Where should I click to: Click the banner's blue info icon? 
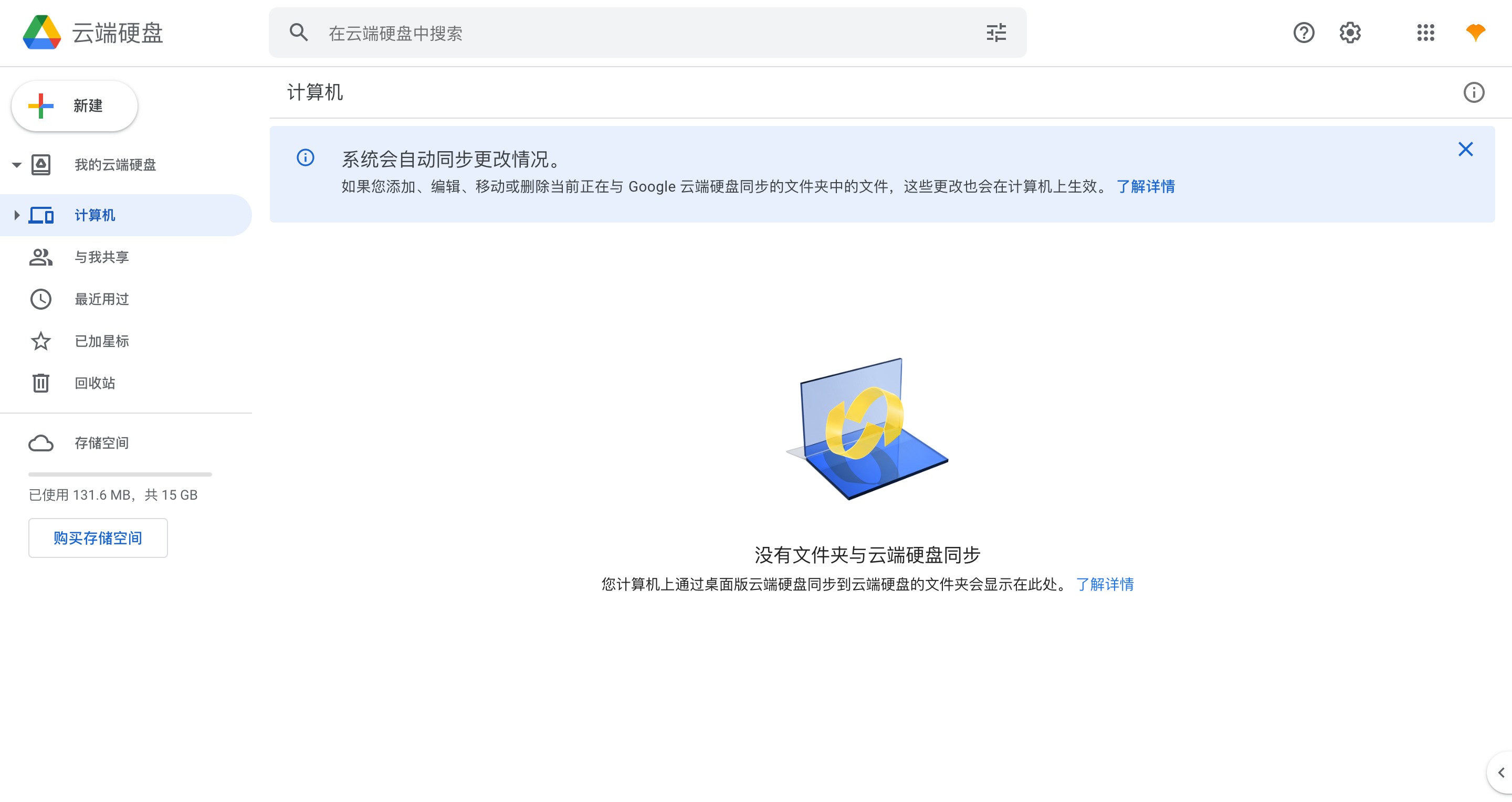pos(305,157)
